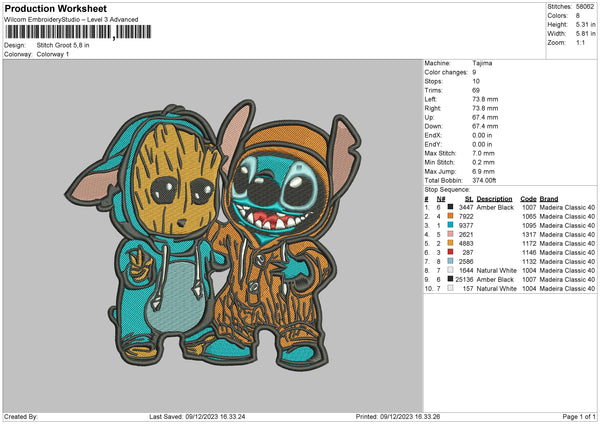Viewport: 600px width, 424px height.
Task: Click 'Madeira Classic 40' in stop row 3
Action: click(567, 225)
